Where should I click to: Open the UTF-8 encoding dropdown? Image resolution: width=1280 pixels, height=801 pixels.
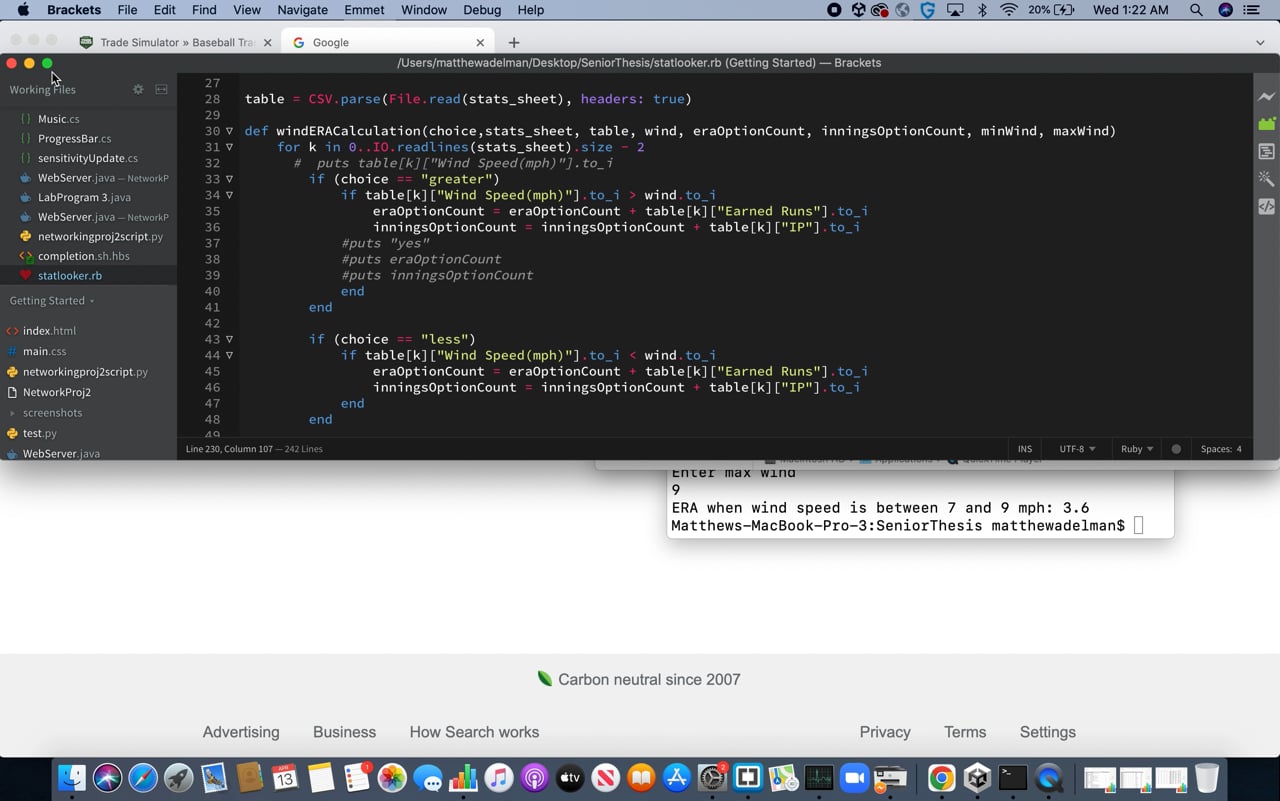pos(1077,449)
